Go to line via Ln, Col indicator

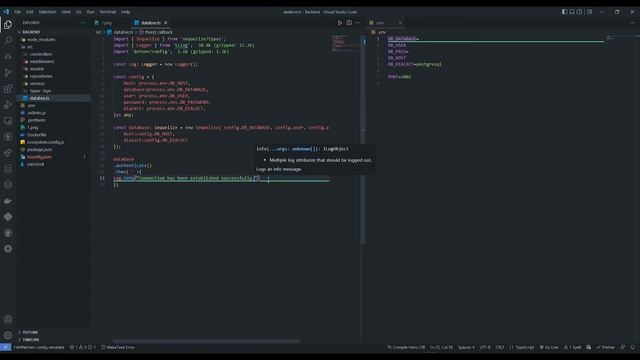coord(441,347)
